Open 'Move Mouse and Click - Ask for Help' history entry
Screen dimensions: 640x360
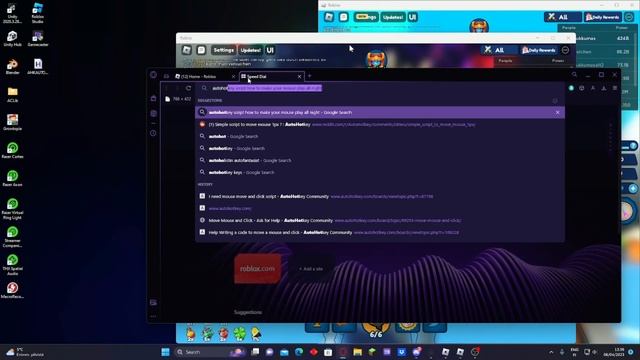click(380, 220)
